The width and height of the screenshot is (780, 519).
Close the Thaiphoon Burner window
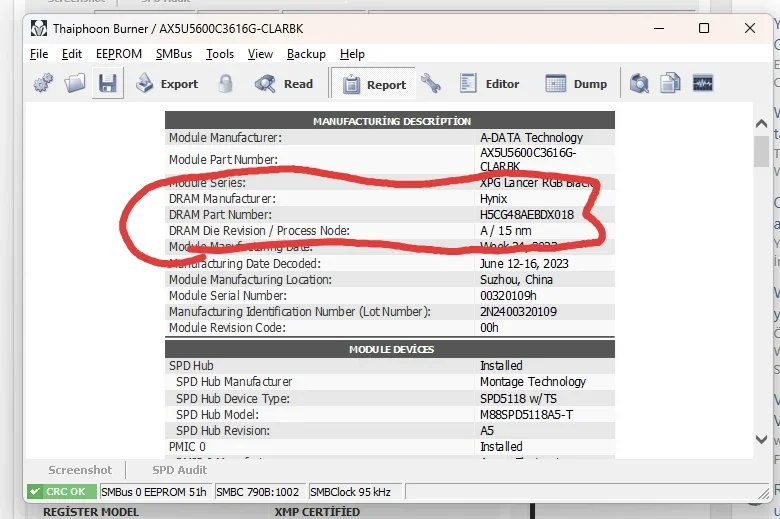(x=750, y=28)
